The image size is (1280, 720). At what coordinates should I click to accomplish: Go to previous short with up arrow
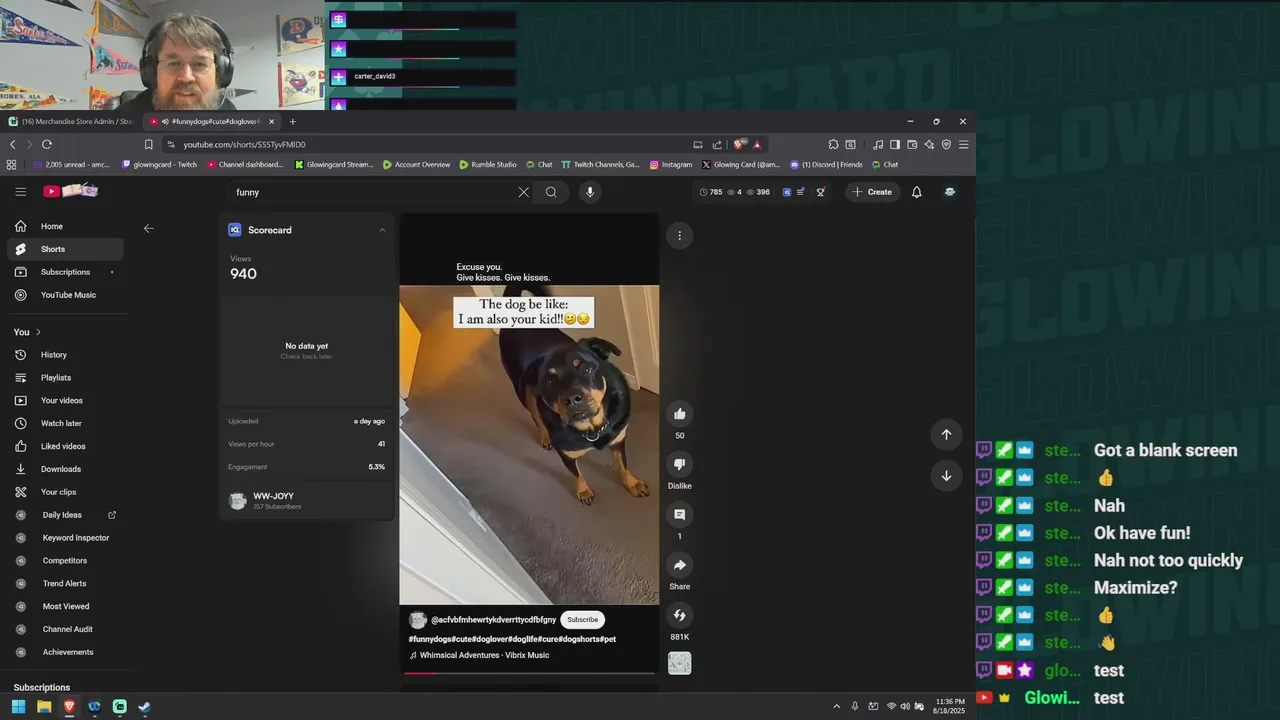click(x=946, y=434)
